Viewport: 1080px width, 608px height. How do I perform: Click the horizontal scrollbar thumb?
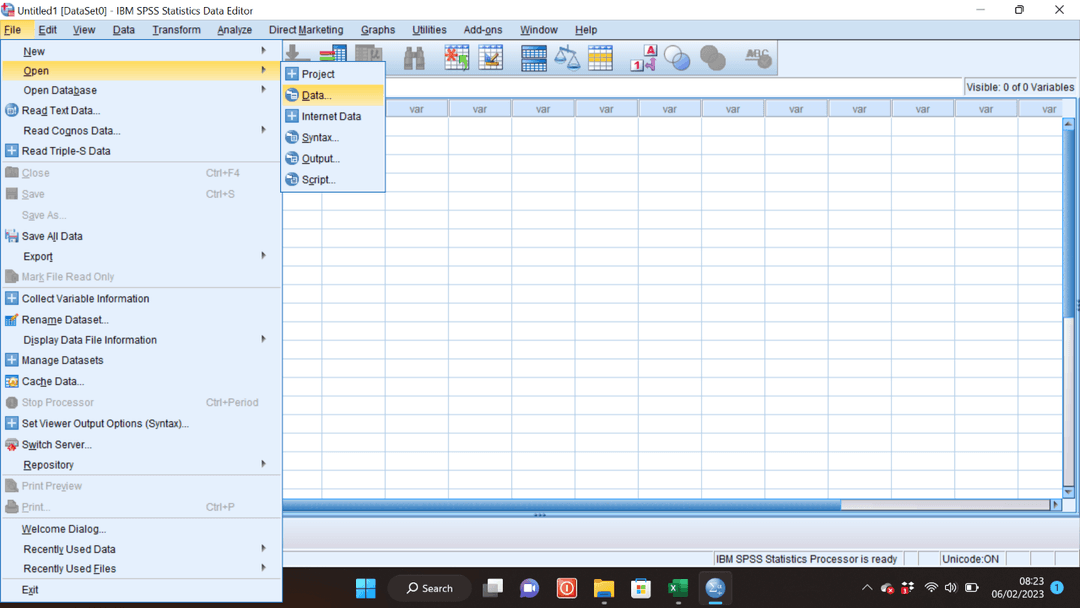pos(562,505)
